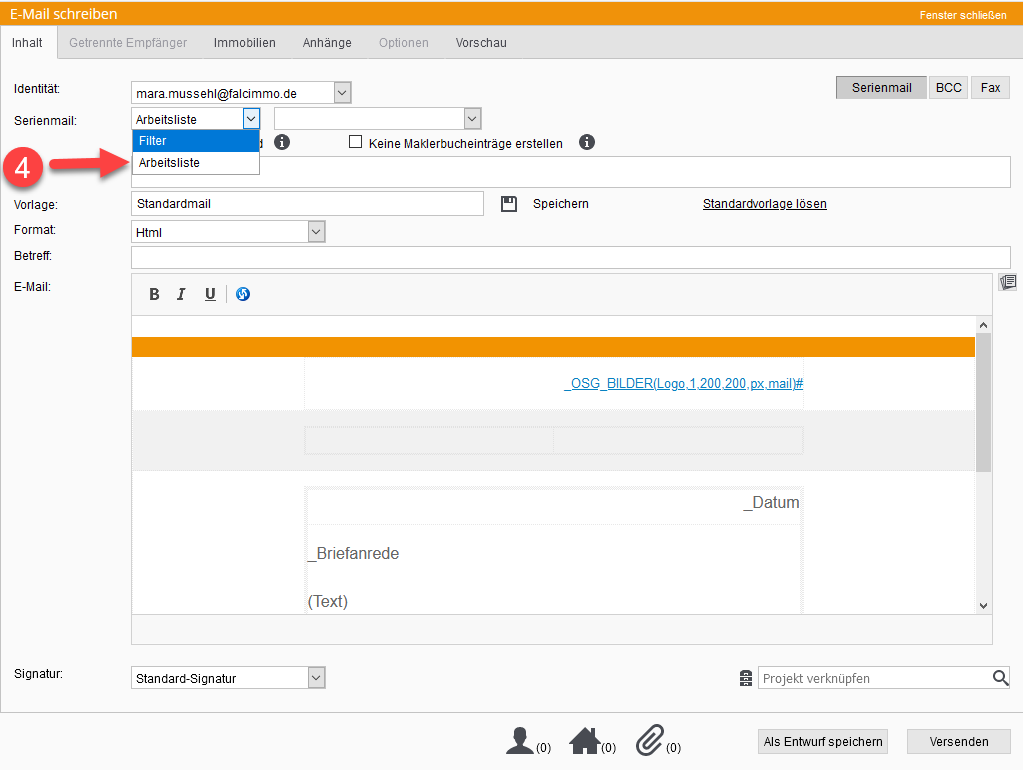Switch to the Anhänge tab
Image resolution: width=1023 pixels, height=770 pixels.
[327, 43]
